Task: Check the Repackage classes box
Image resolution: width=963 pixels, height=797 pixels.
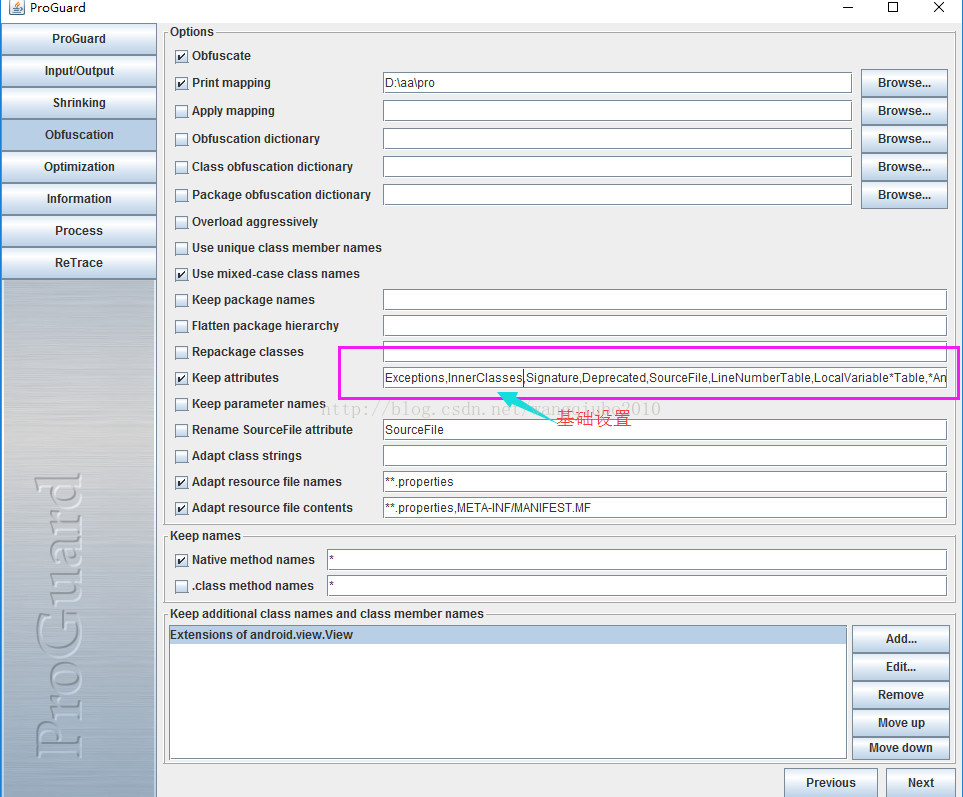Action: 181,352
